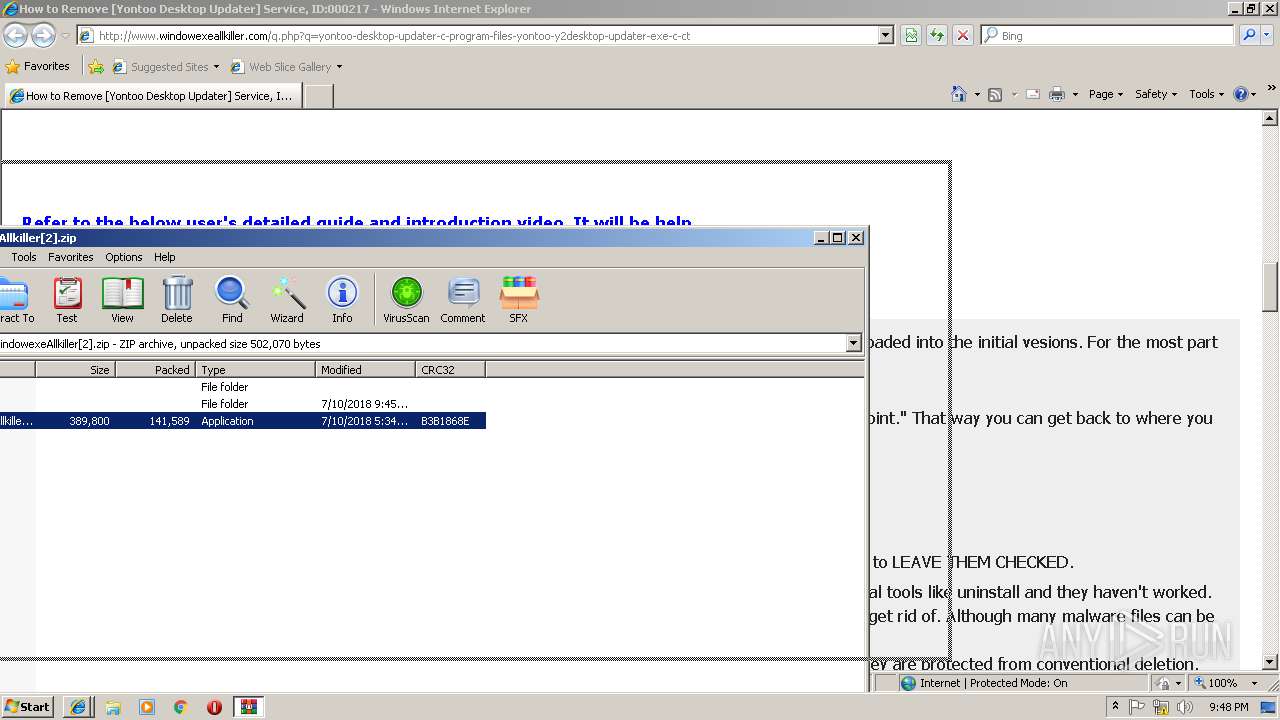Open the WinRAR Help menu
This screenshot has width=1280, height=720.
coord(165,257)
